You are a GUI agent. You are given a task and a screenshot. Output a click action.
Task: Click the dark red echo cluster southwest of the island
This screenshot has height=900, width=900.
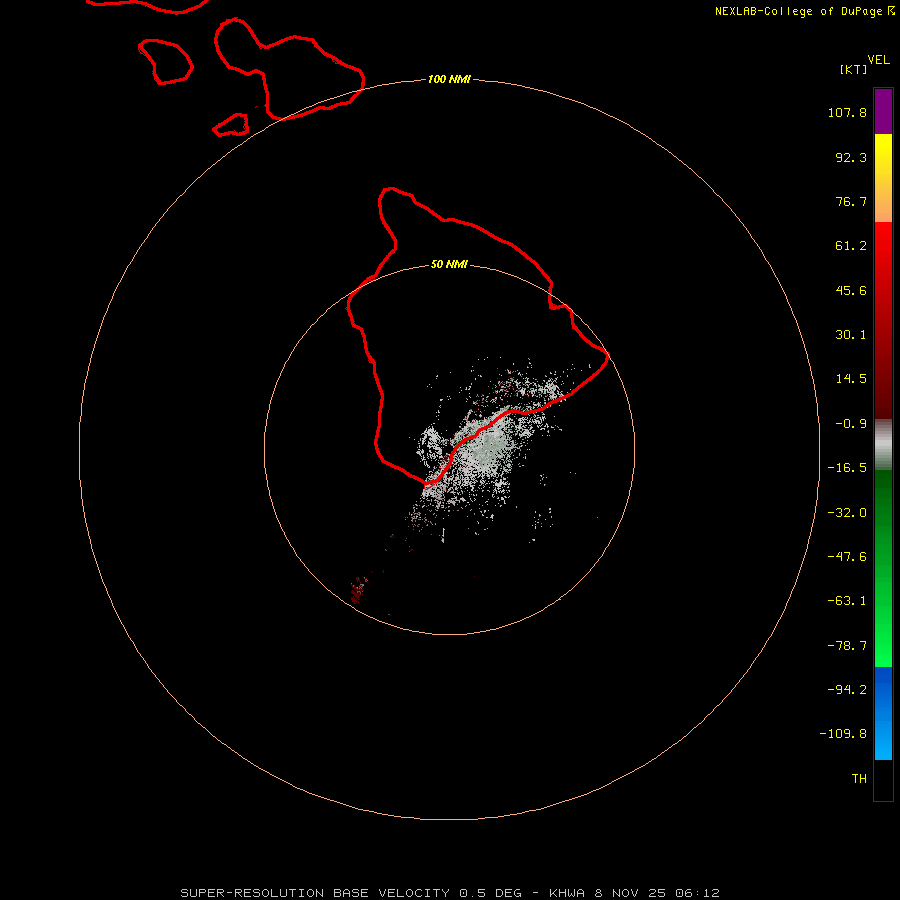pos(358,590)
